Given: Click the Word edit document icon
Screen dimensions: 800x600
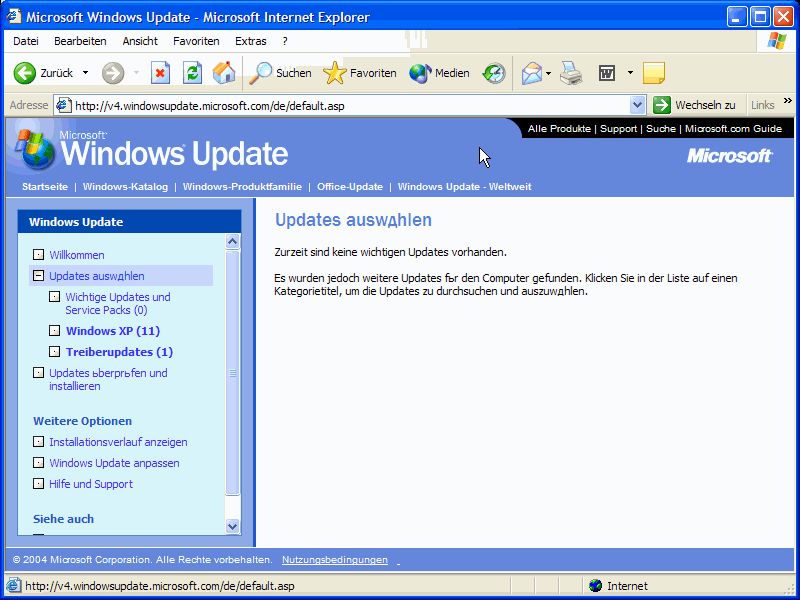Looking at the screenshot, I should 607,73.
